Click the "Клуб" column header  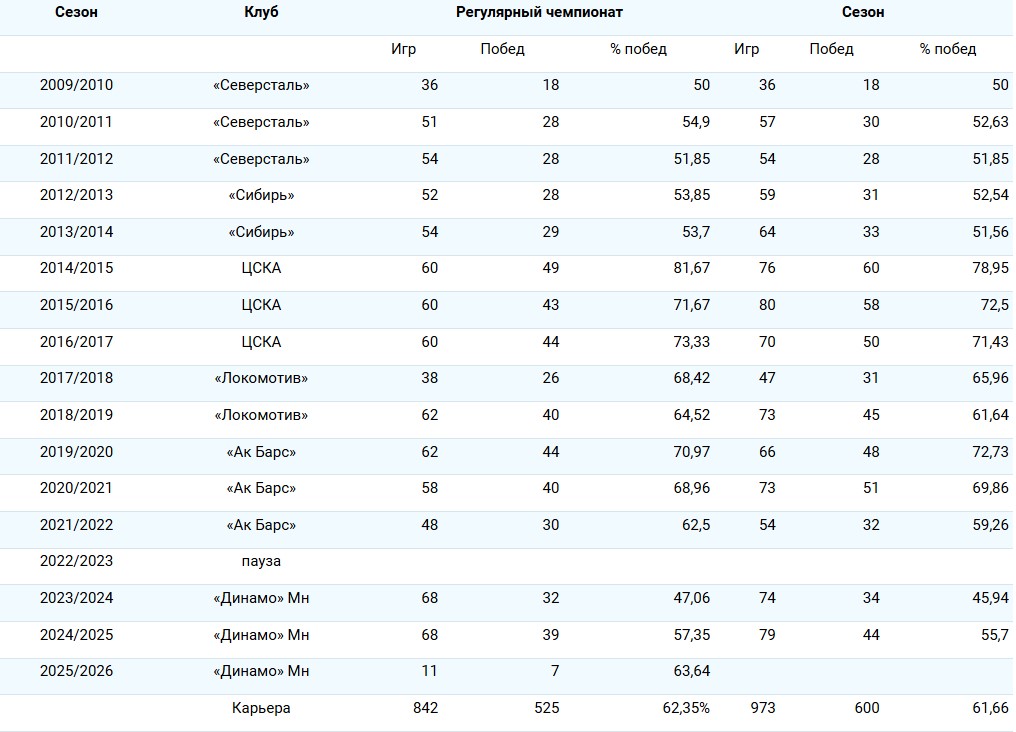[x=261, y=13]
